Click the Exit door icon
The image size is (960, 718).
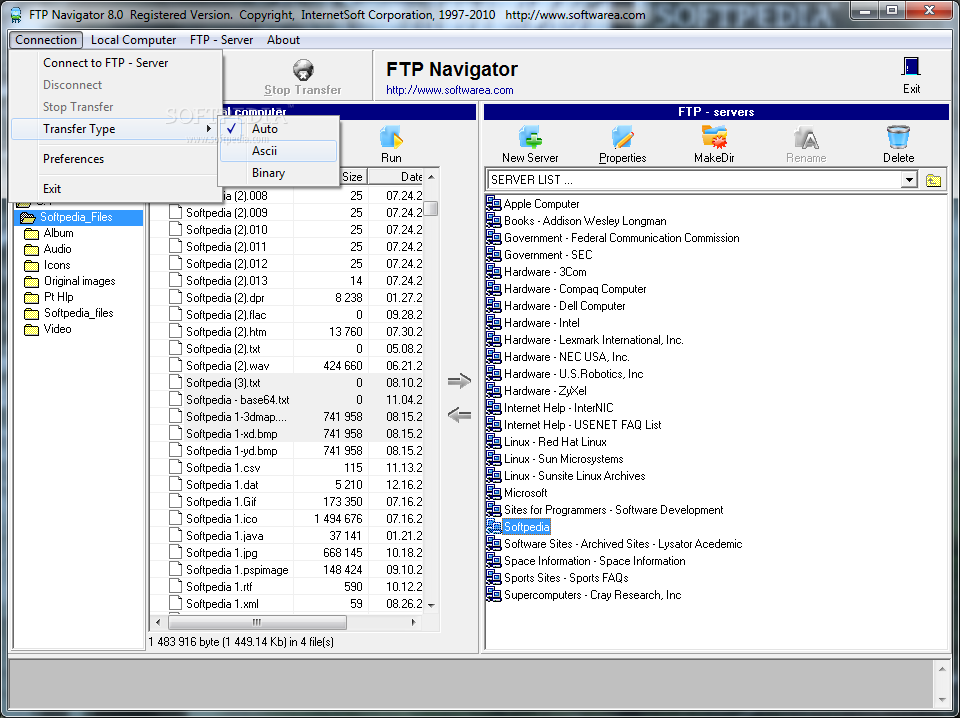tap(911, 67)
